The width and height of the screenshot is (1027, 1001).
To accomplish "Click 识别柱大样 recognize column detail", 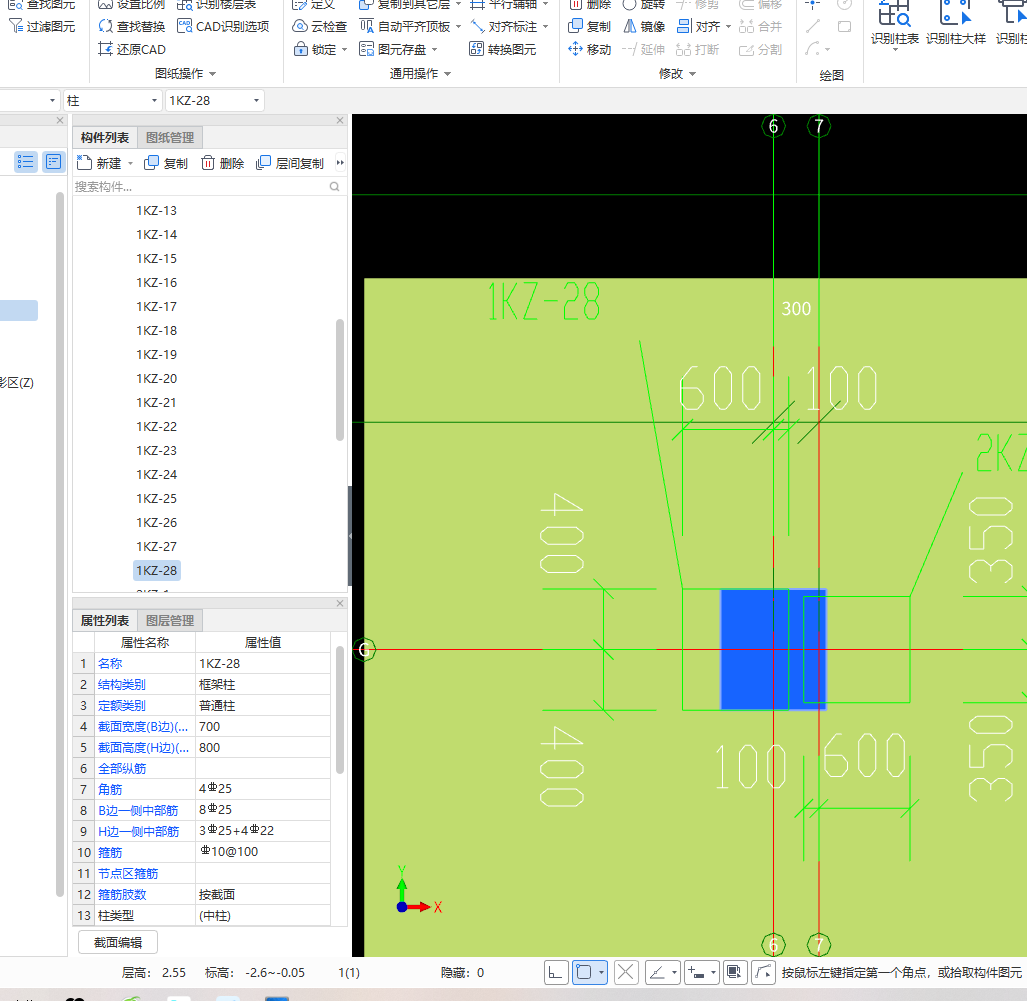I will (x=956, y=24).
